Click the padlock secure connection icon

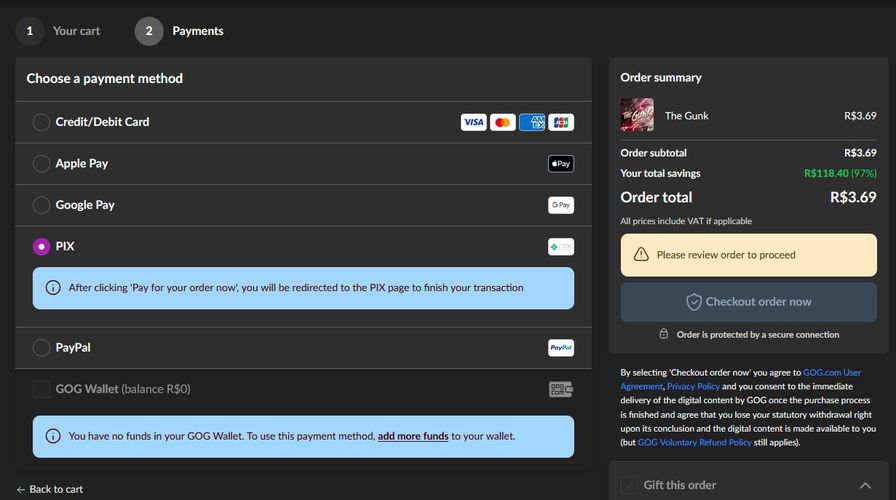pyautogui.click(x=663, y=334)
